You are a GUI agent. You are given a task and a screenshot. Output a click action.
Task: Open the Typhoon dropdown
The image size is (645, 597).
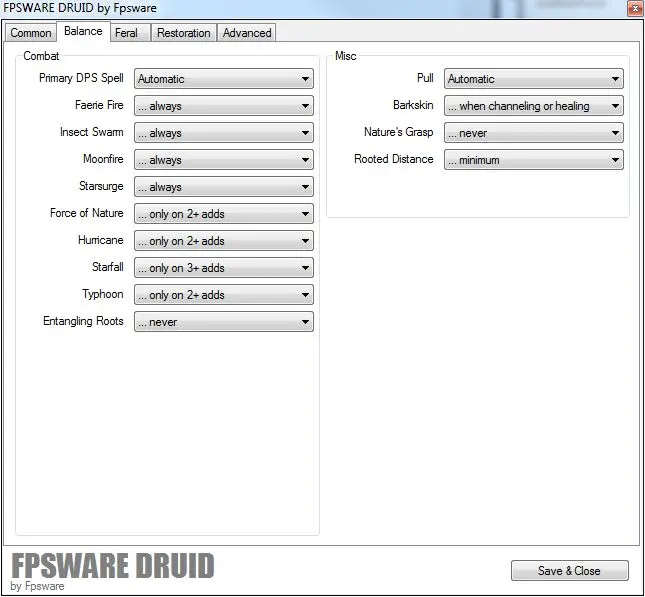coord(223,295)
